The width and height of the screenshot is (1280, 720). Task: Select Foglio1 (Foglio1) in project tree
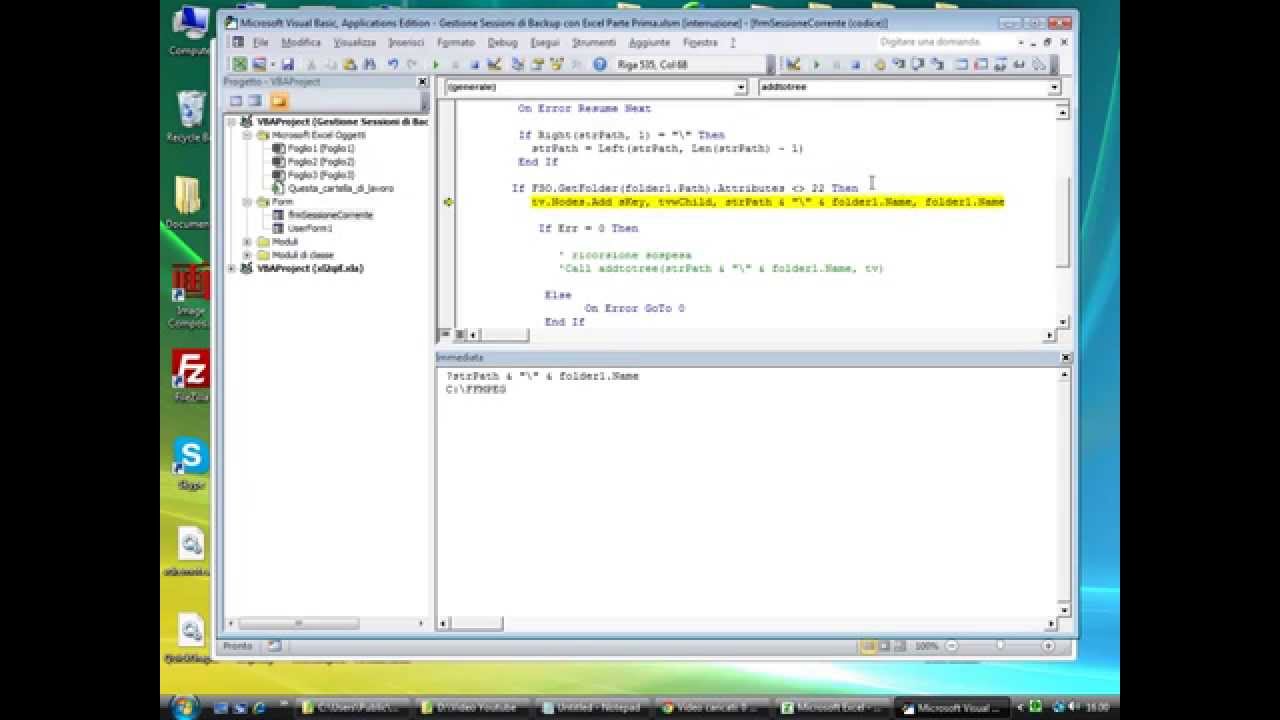coord(321,148)
